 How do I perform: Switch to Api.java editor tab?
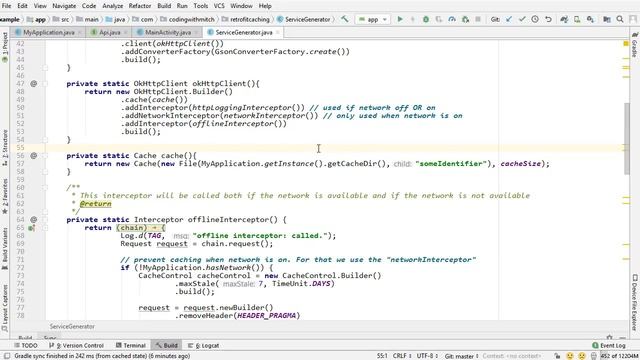[108, 32]
